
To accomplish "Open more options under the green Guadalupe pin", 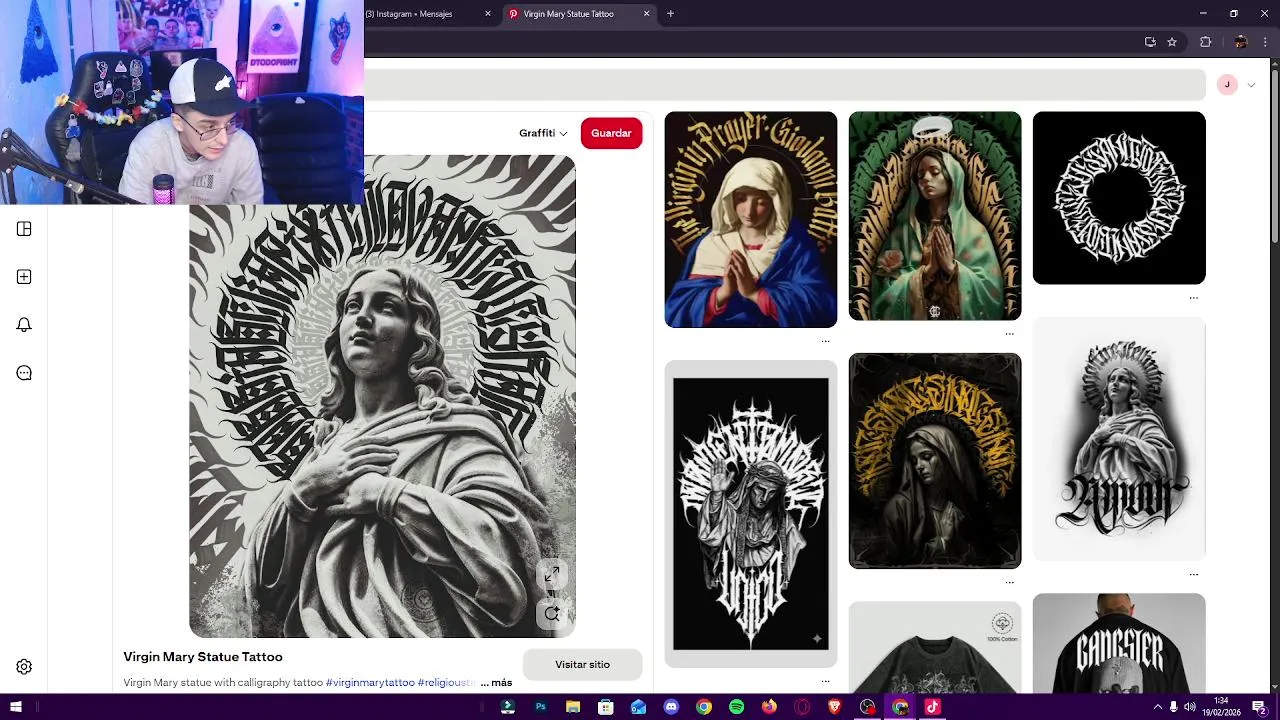I will tap(1009, 334).
